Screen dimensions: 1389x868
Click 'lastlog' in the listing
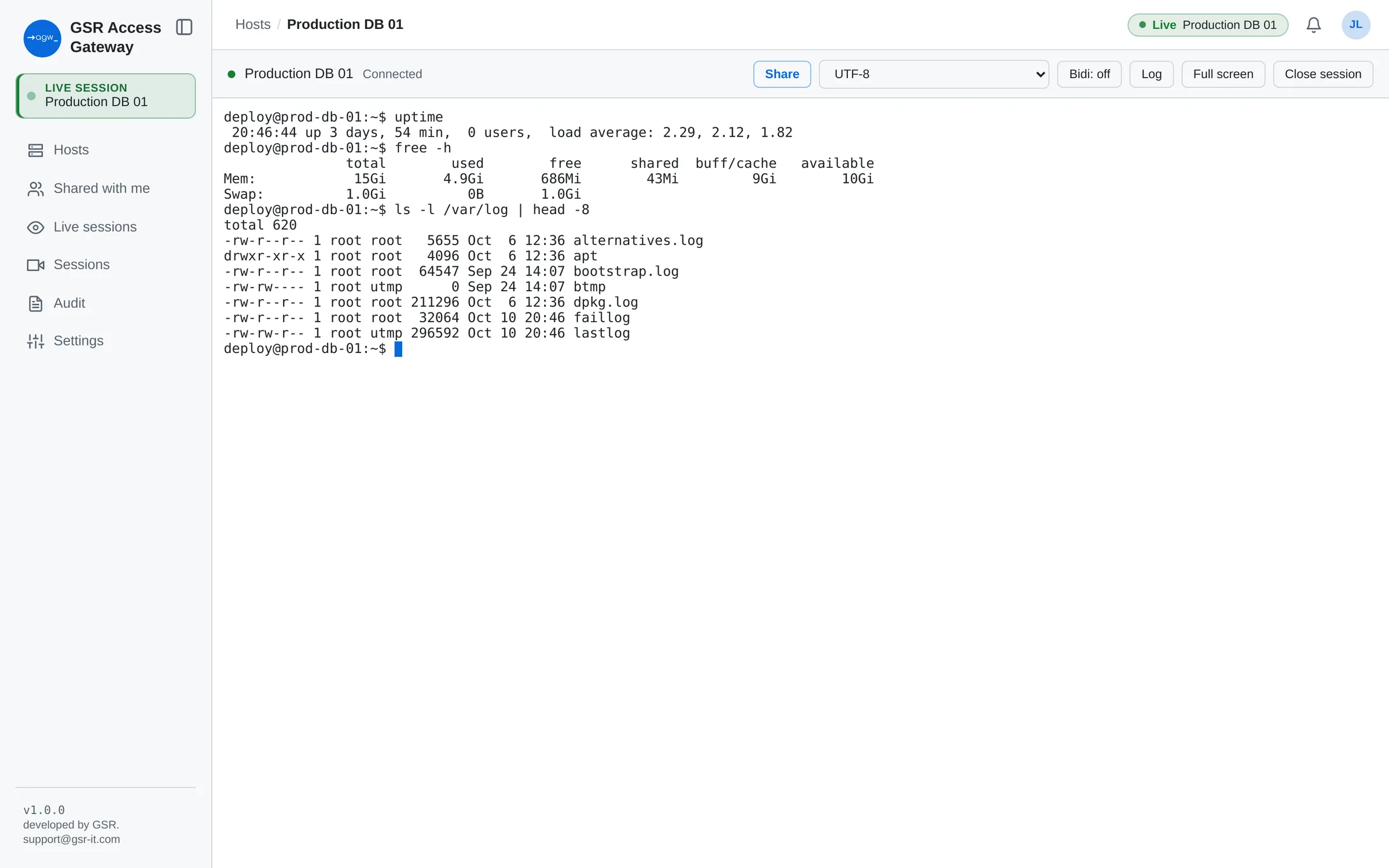point(601,333)
